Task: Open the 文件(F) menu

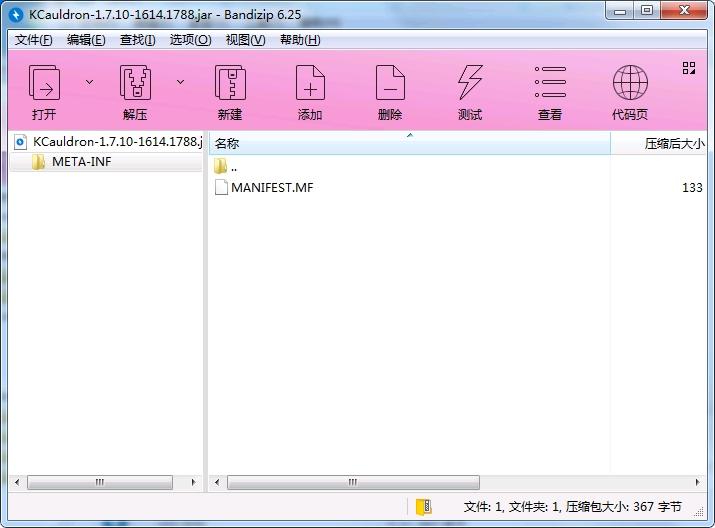Action: tap(33, 40)
